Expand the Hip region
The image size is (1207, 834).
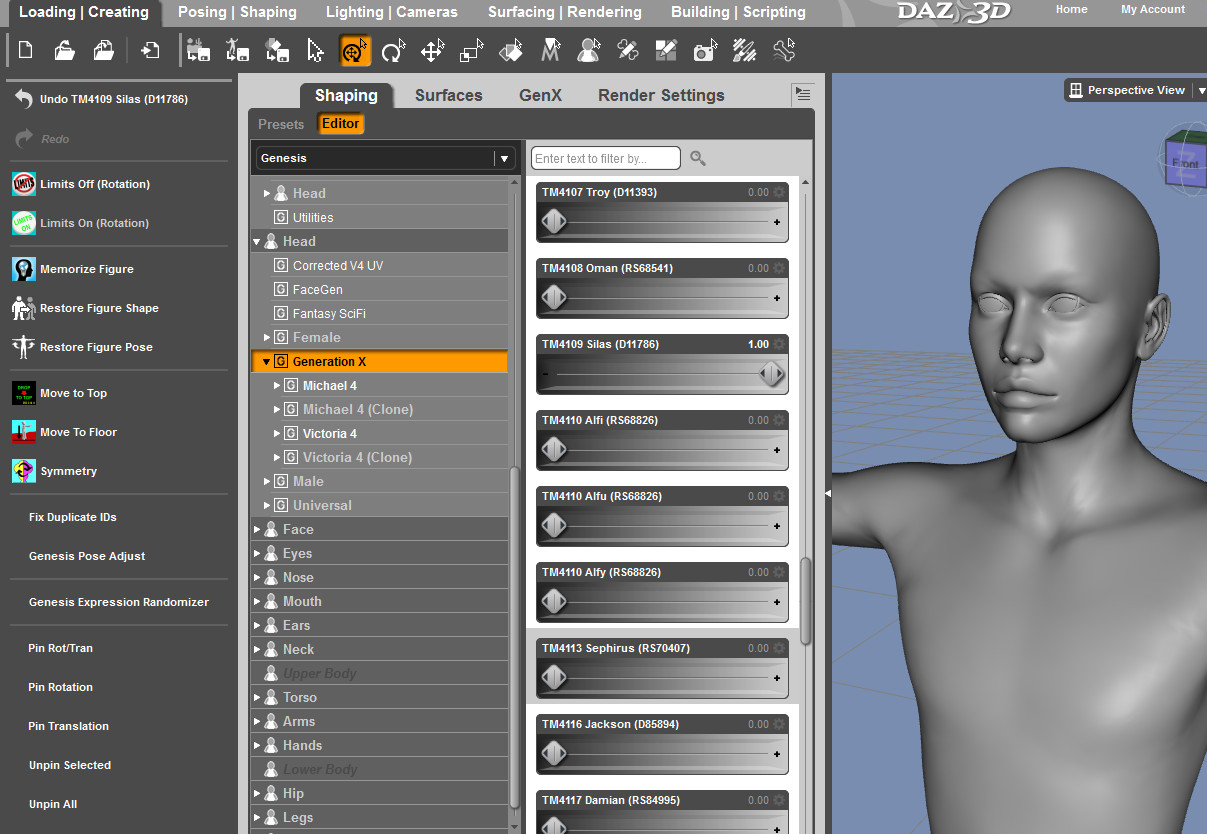coord(257,794)
